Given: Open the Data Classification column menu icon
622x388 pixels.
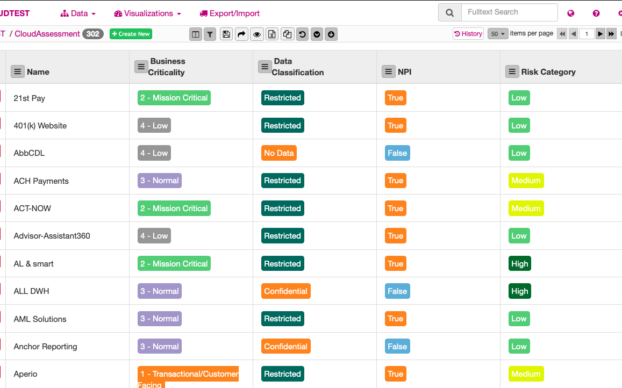Looking at the screenshot, I should pyautogui.click(x=265, y=66).
